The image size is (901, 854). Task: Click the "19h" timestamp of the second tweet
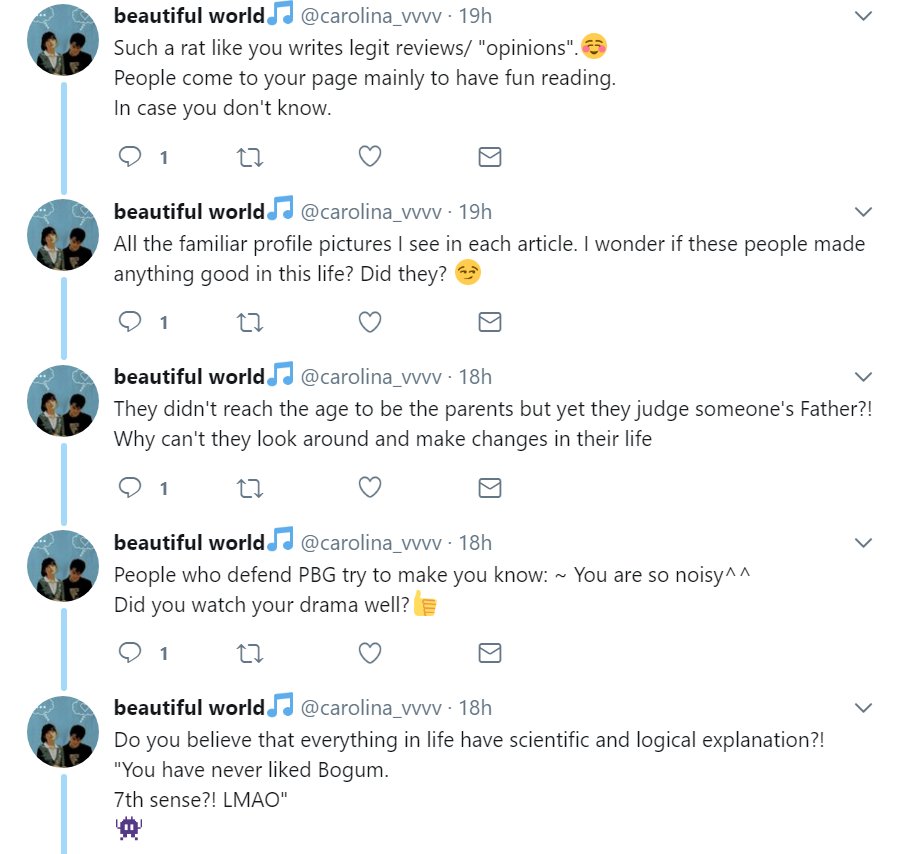coord(475,212)
